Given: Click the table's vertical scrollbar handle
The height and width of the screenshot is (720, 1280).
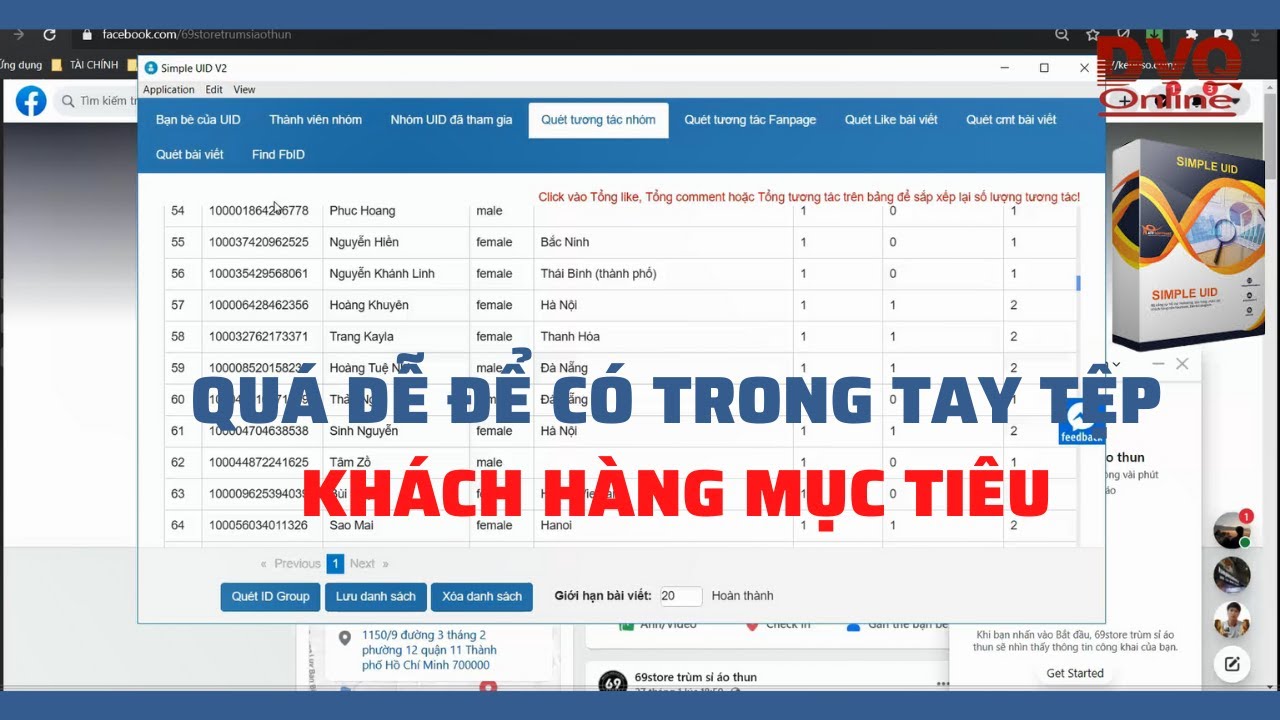Looking at the screenshot, I should (1078, 284).
